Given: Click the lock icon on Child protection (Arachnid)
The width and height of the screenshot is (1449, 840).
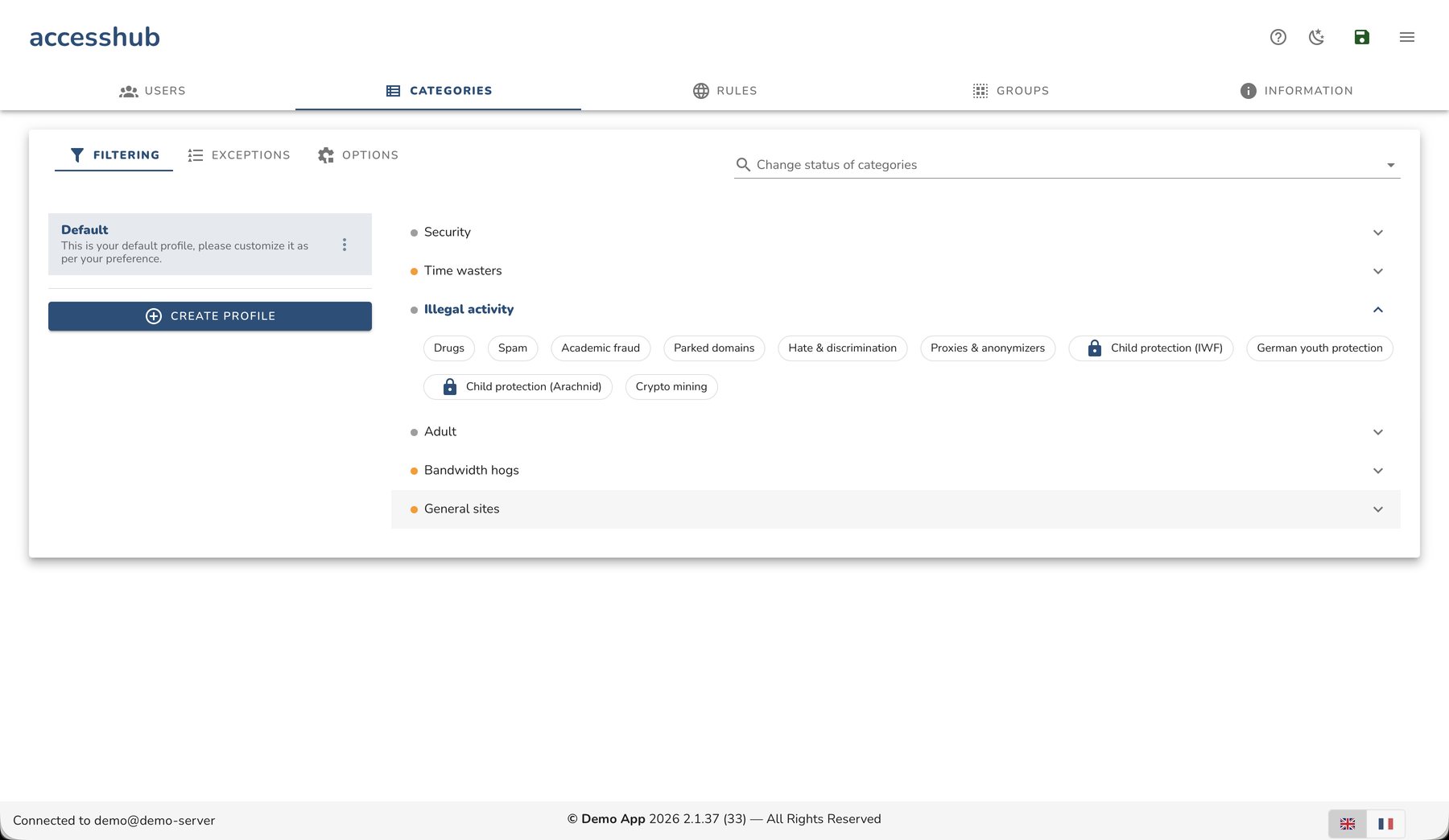Looking at the screenshot, I should point(450,387).
